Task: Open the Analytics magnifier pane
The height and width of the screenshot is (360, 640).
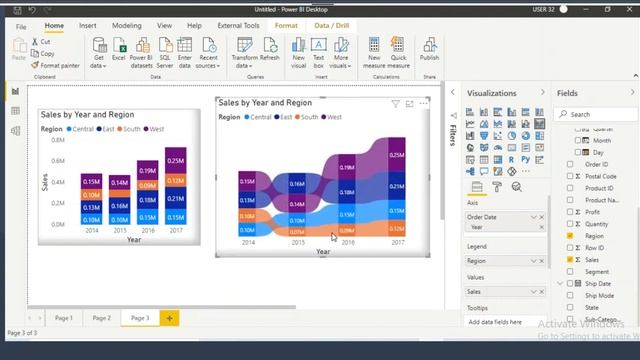Action: click(517, 187)
